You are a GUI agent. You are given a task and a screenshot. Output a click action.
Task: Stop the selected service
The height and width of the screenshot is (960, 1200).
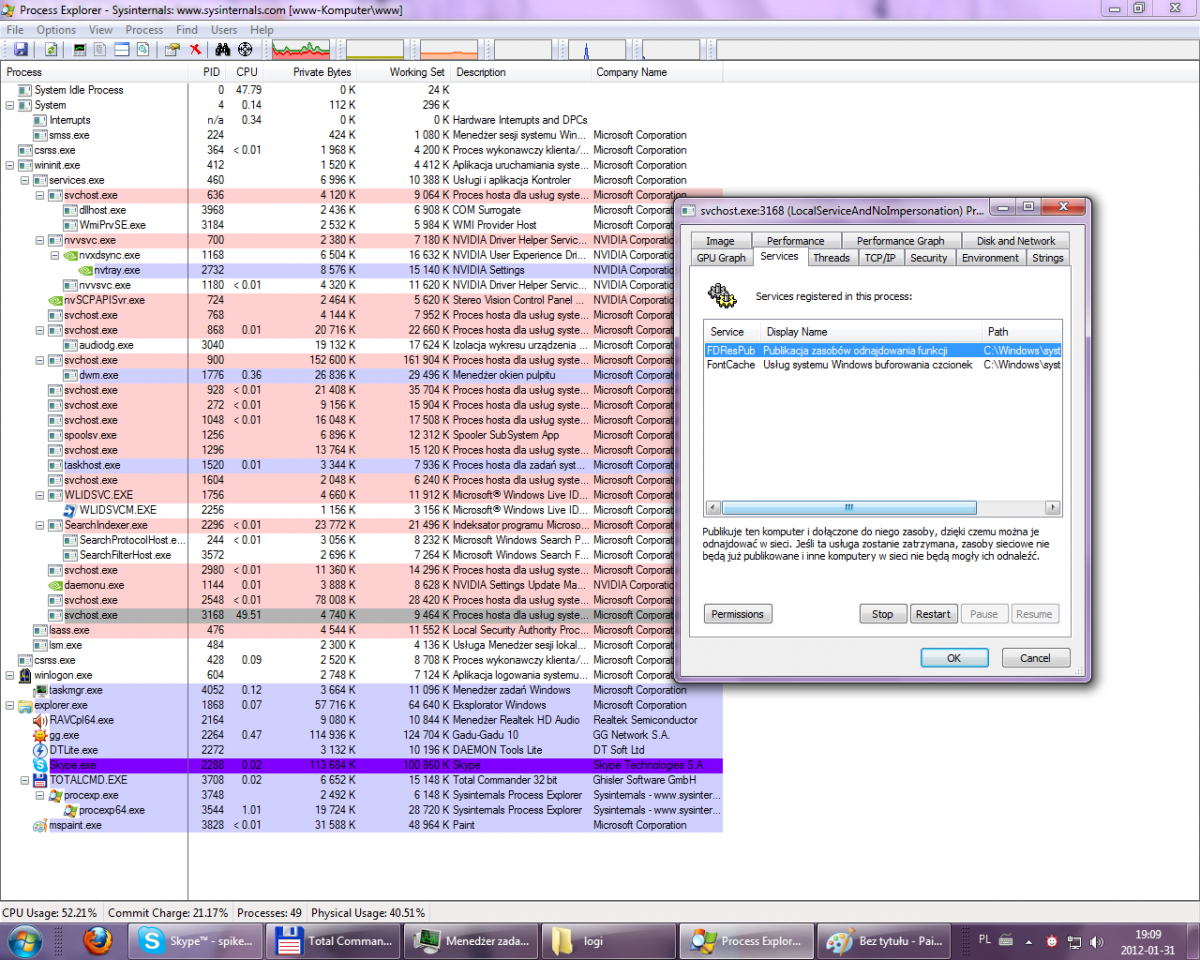coord(883,614)
